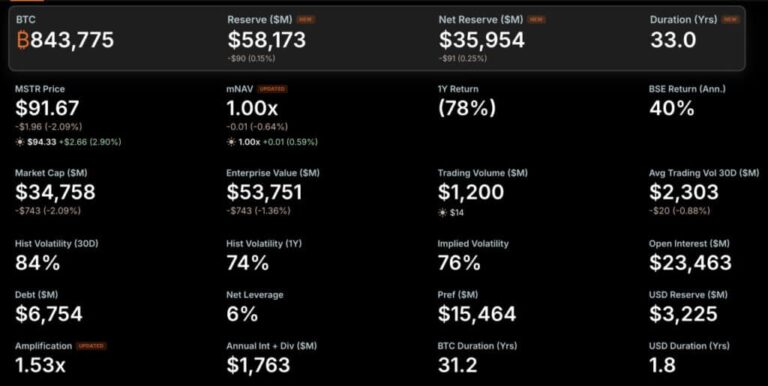Click the NEW badge next to Reserve
The width and height of the screenshot is (768, 386).
pyautogui.click(x=306, y=20)
